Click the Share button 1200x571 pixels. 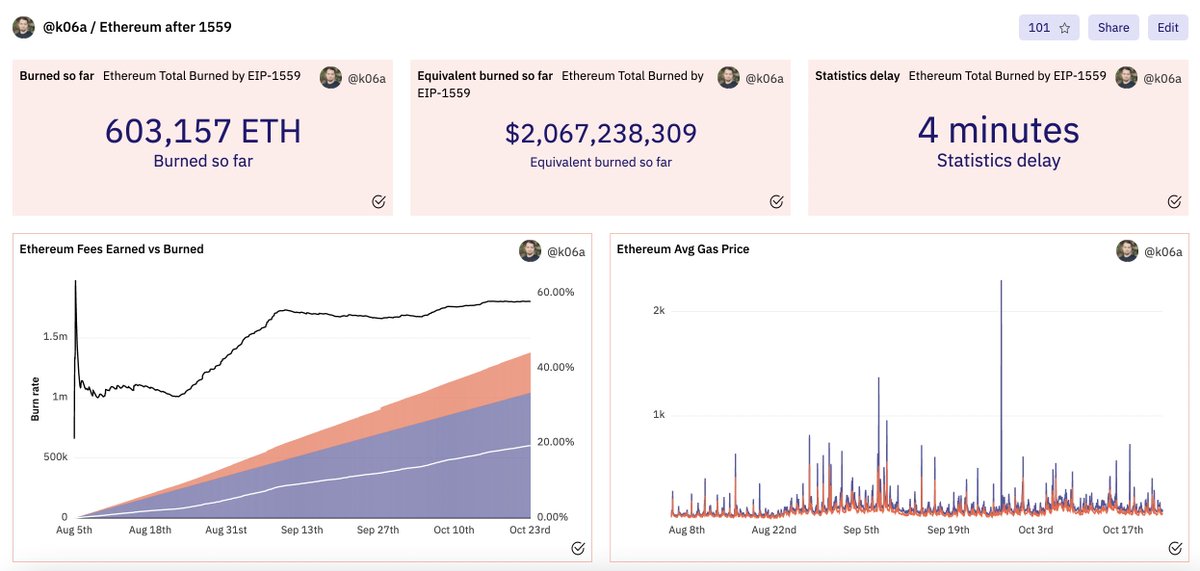[x=1113, y=28]
